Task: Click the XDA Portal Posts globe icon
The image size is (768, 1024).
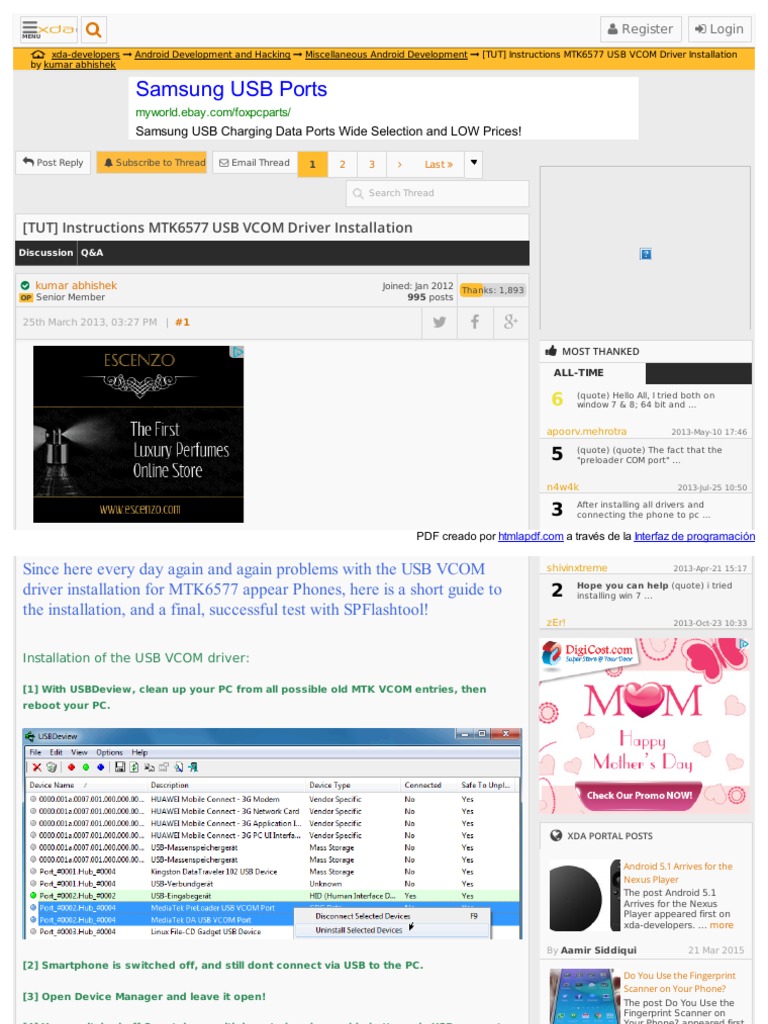Action: (x=556, y=835)
